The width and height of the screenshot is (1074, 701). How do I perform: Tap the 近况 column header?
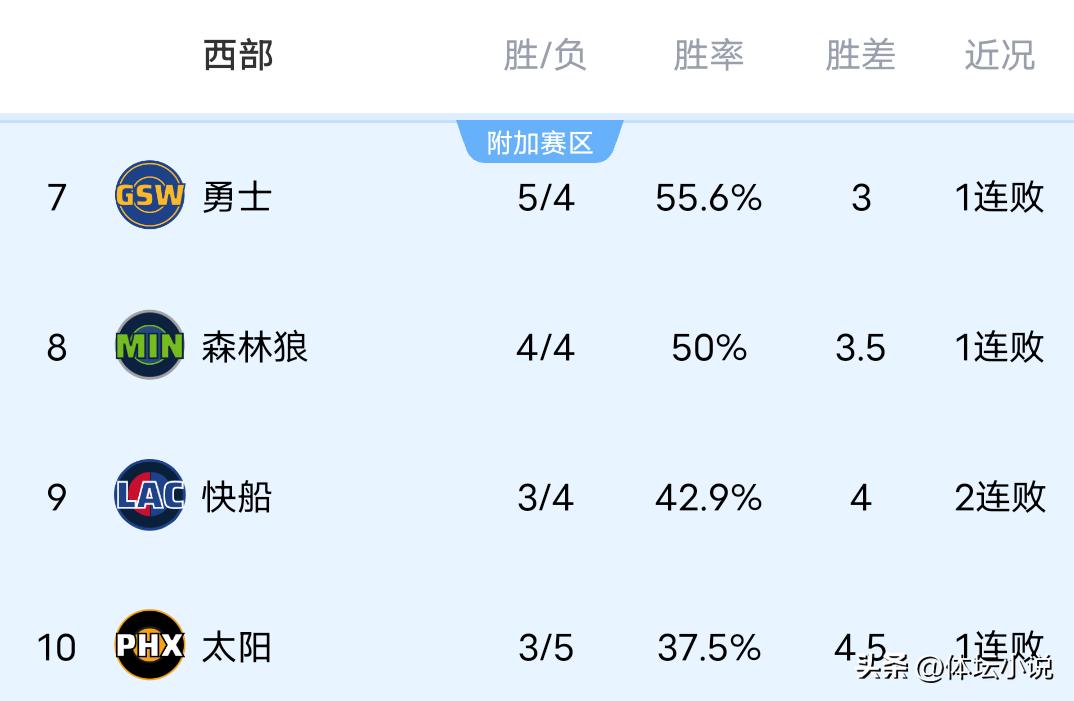tap(999, 55)
